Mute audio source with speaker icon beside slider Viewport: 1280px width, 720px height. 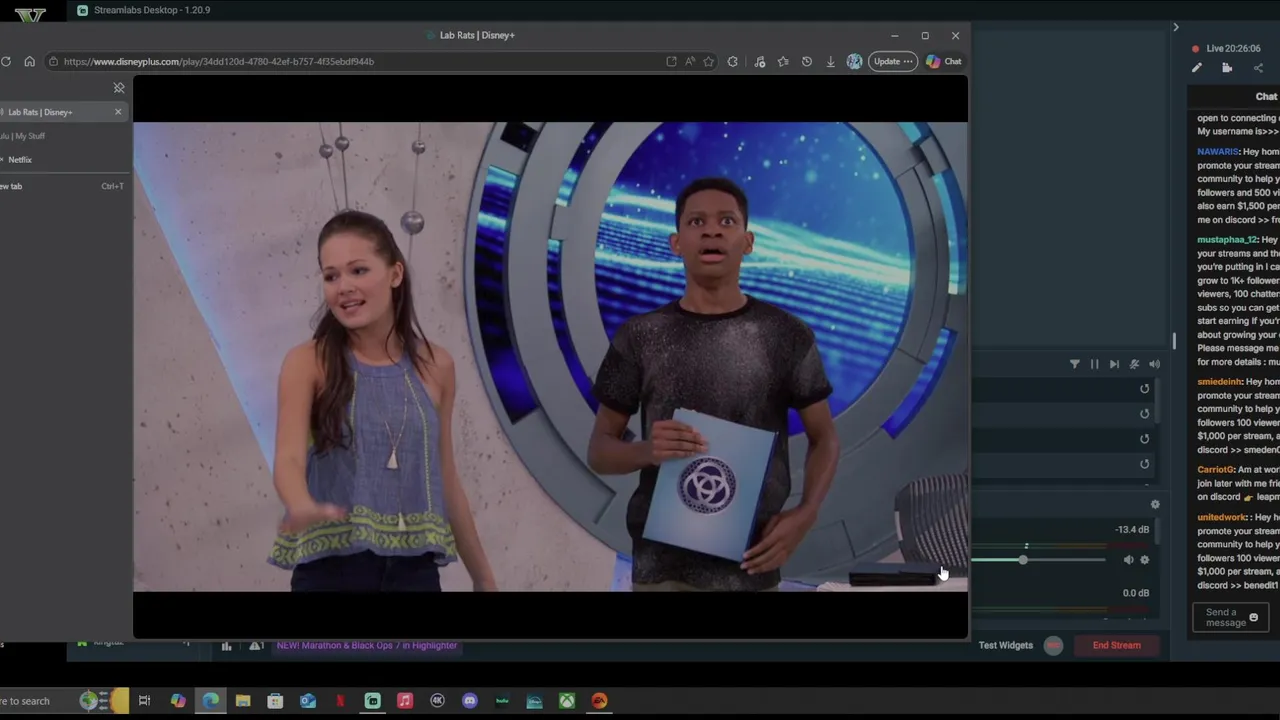[1128, 560]
